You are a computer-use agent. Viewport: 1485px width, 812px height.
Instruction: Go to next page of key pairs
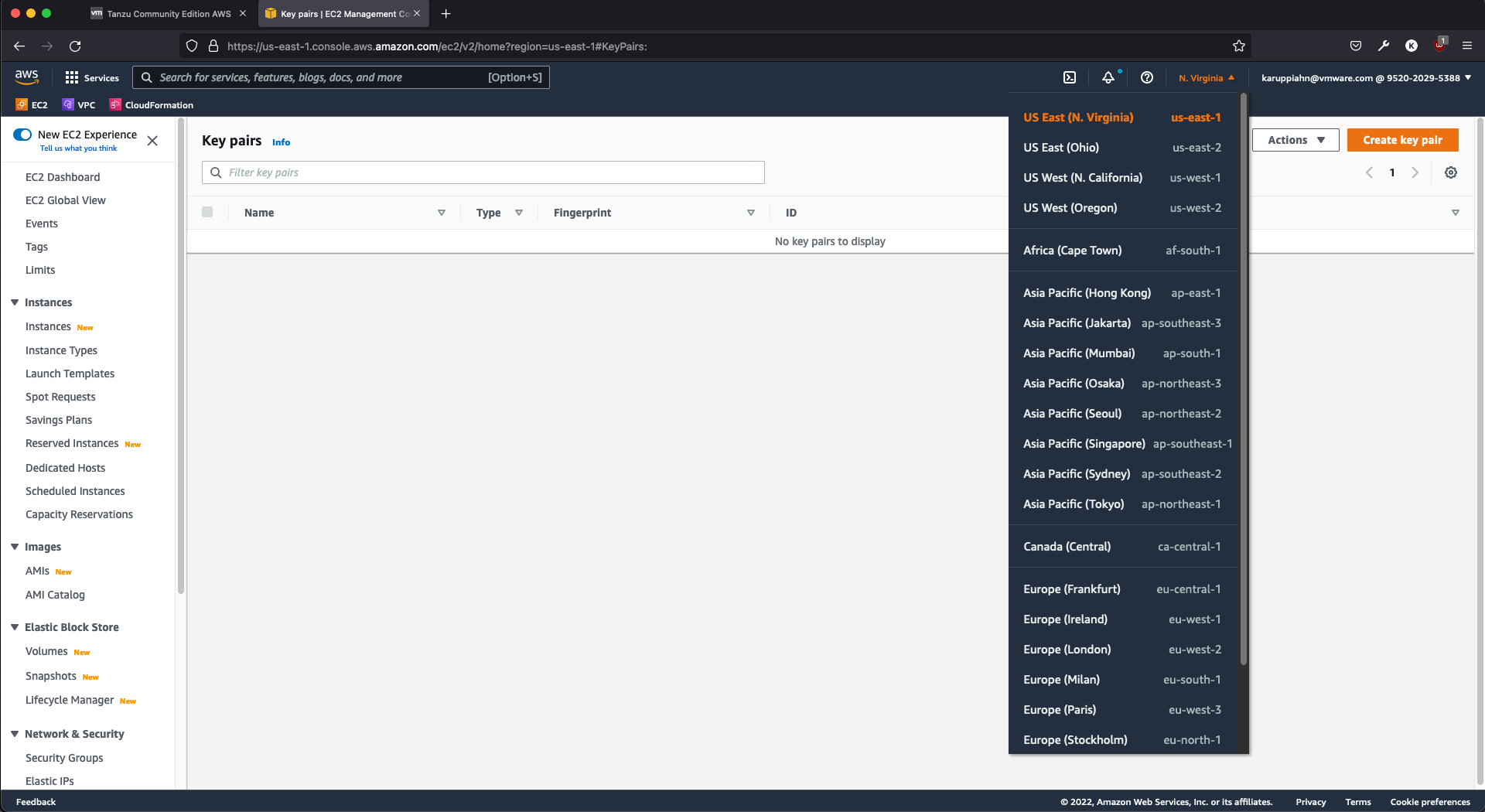[1415, 172]
